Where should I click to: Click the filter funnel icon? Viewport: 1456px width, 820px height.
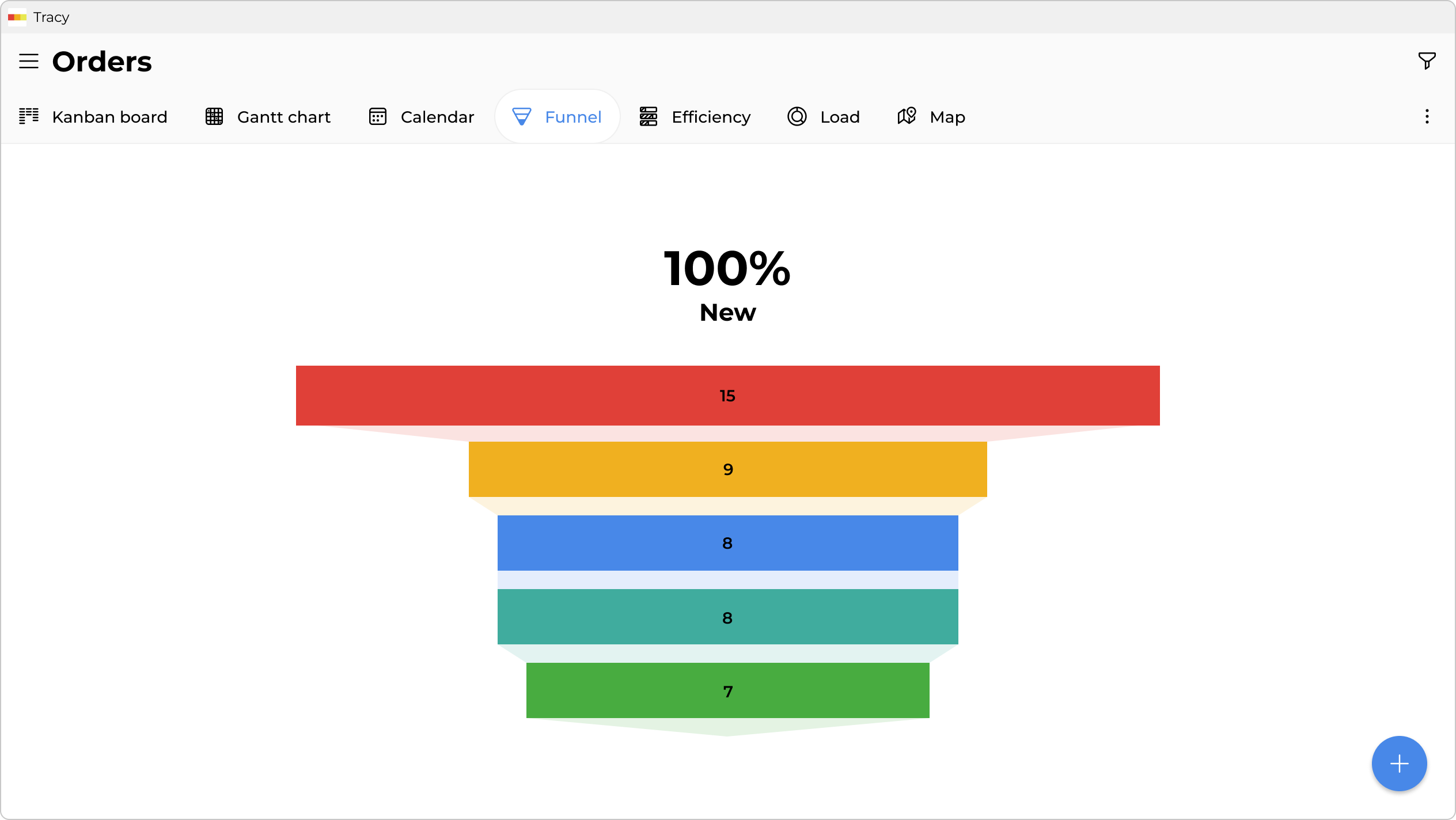click(x=1427, y=60)
